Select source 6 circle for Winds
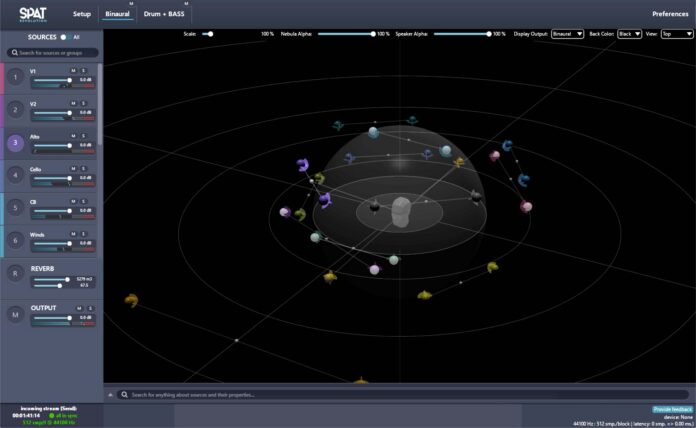The image size is (696, 428). pyautogui.click(x=16, y=241)
